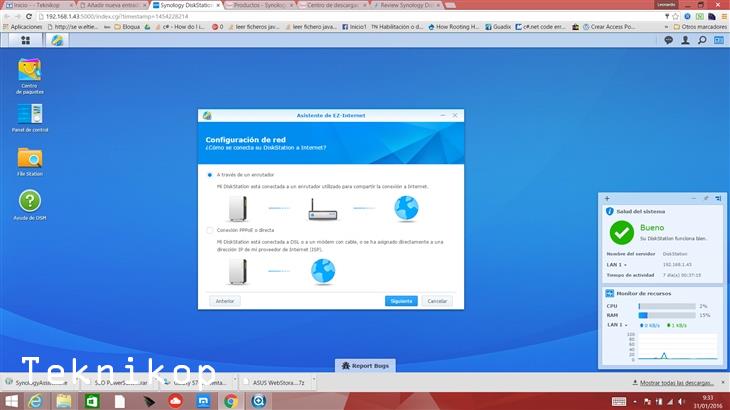The image size is (730, 410).
Task: Add a widget with the plus icon
Action: tap(607, 199)
